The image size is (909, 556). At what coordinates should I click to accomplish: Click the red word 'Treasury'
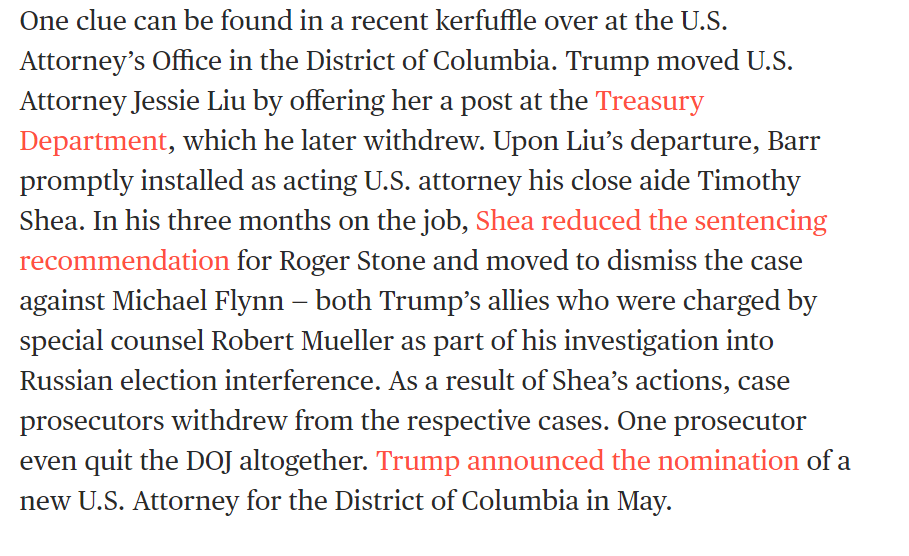tap(649, 101)
